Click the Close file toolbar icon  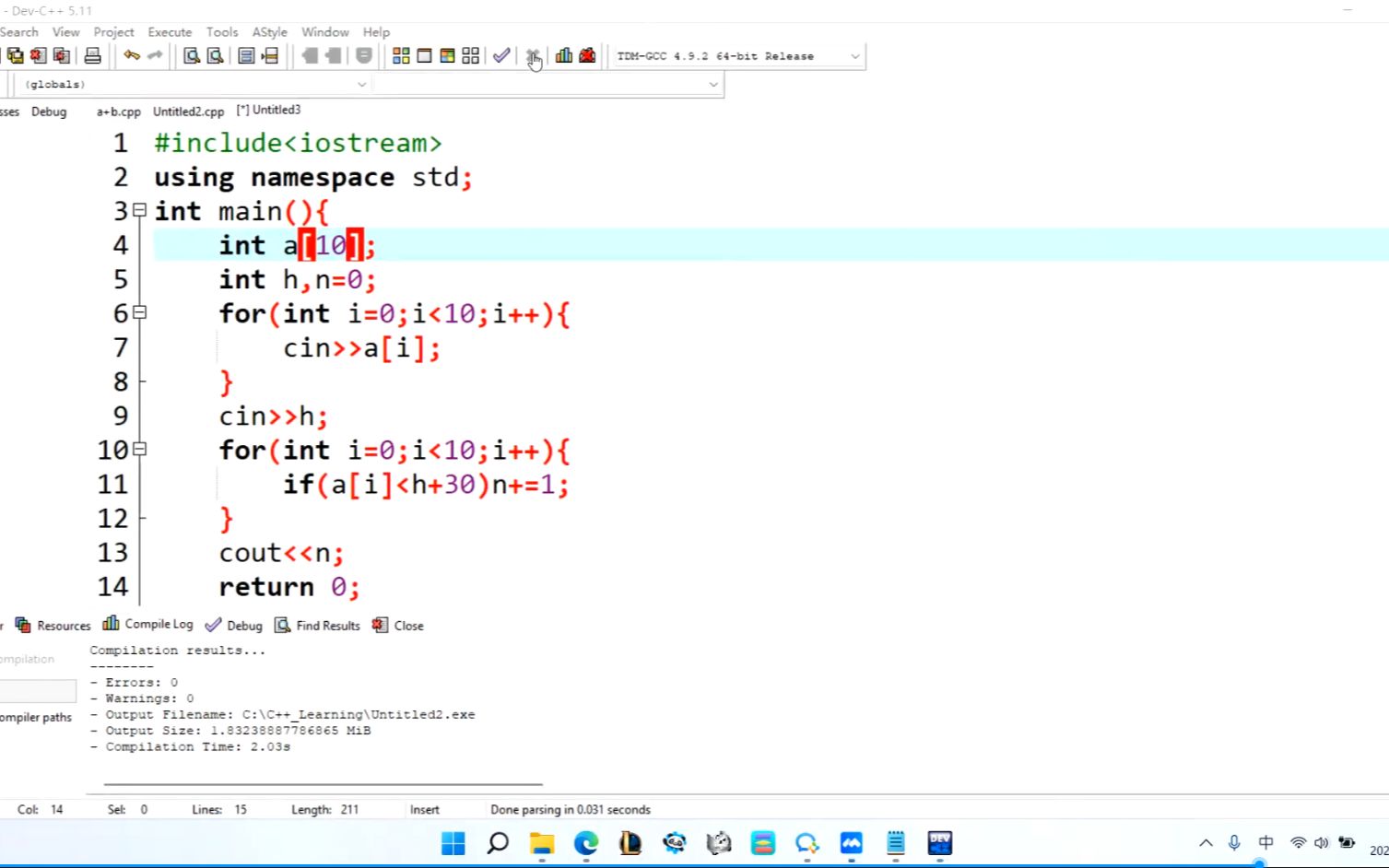point(38,56)
